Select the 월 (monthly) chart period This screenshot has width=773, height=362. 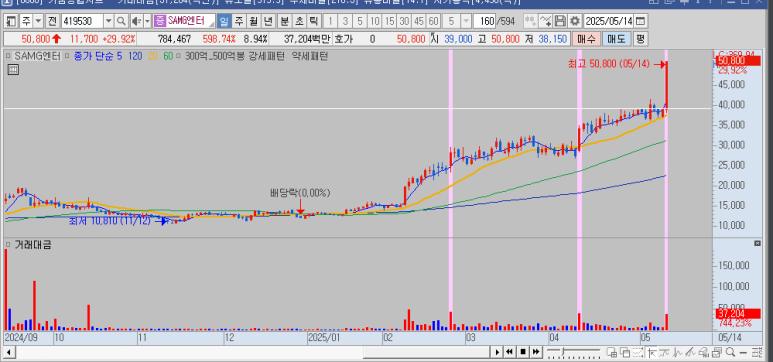click(253, 21)
